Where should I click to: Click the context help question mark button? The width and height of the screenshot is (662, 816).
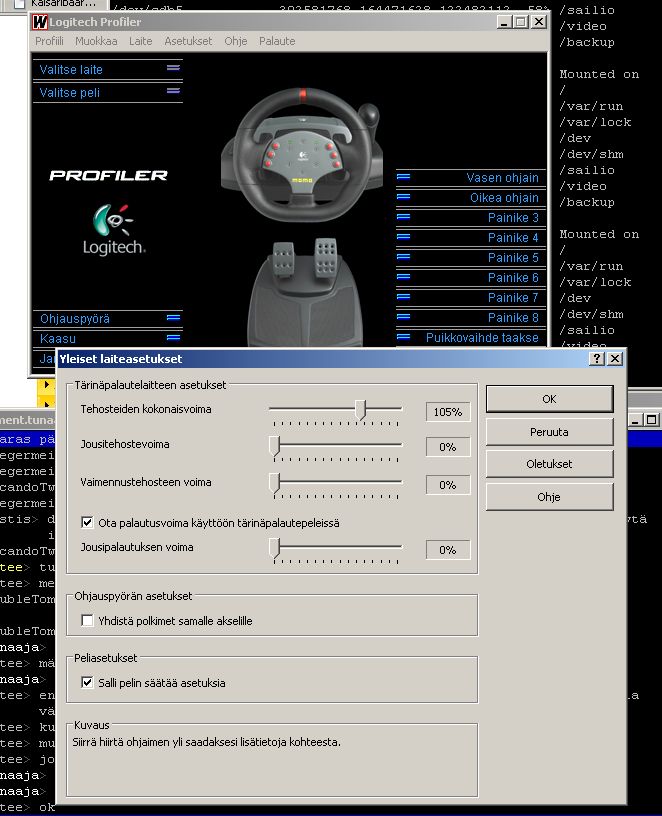click(x=597, y=358)
